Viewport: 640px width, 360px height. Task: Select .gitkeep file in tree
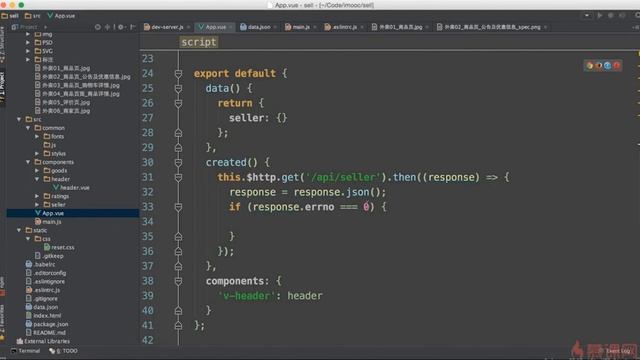click(49, 256)
